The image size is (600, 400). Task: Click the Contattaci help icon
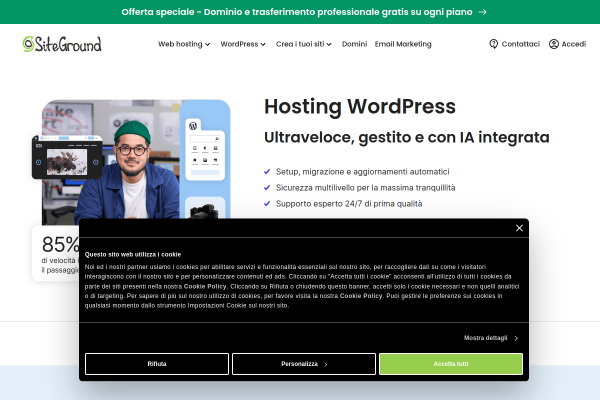(494, 44)
